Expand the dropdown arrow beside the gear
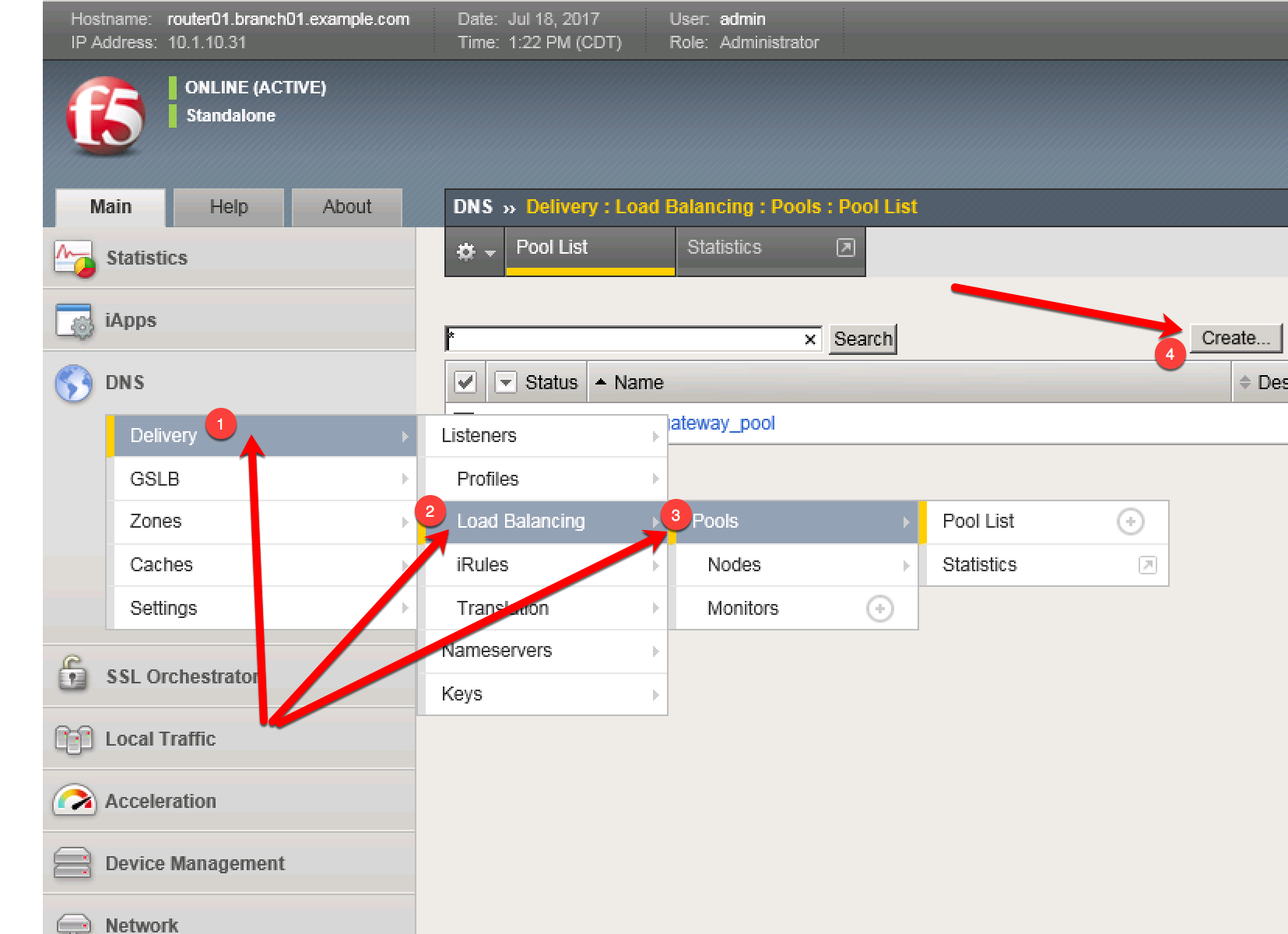 point(490,253)
